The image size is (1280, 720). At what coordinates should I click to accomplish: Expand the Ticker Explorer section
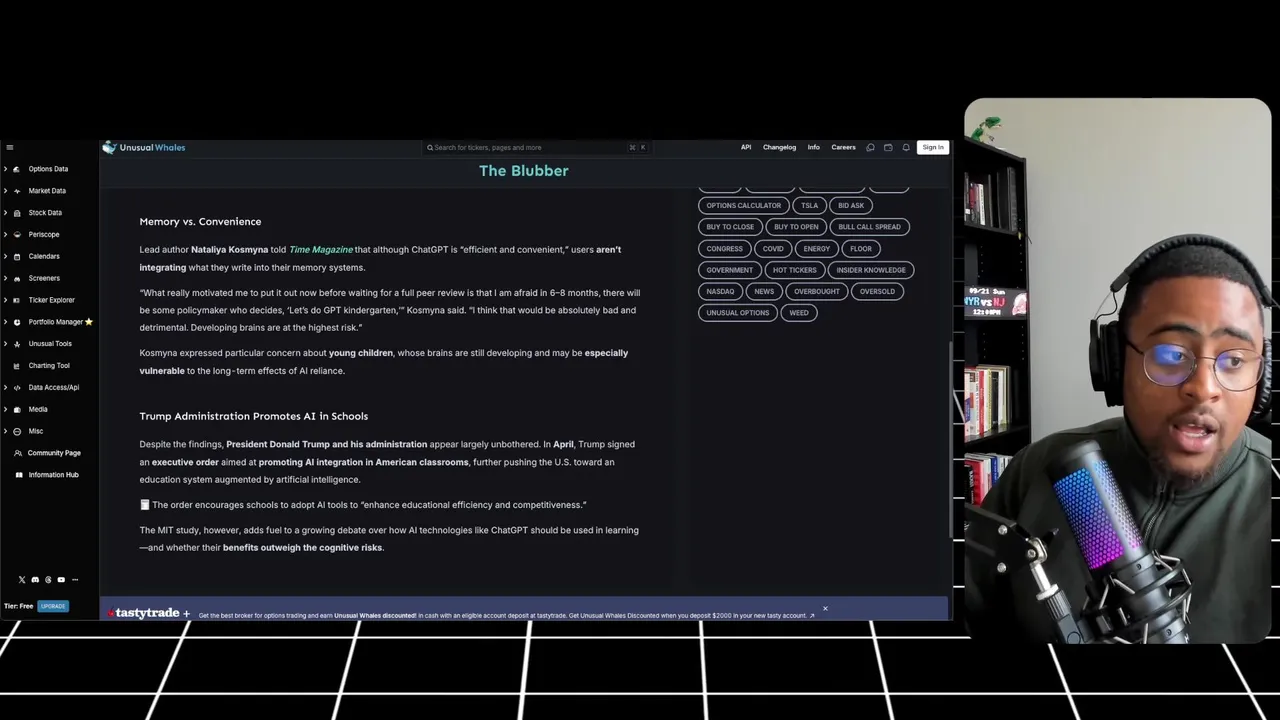(6, 300)
